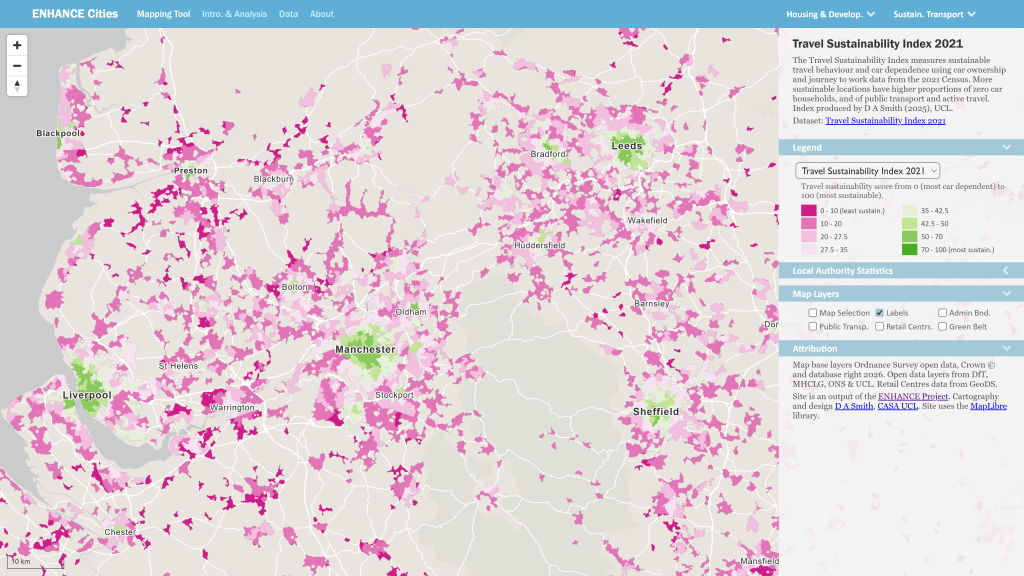
Task: Open the Intro. & Analysis page
Action: [234, 14]
